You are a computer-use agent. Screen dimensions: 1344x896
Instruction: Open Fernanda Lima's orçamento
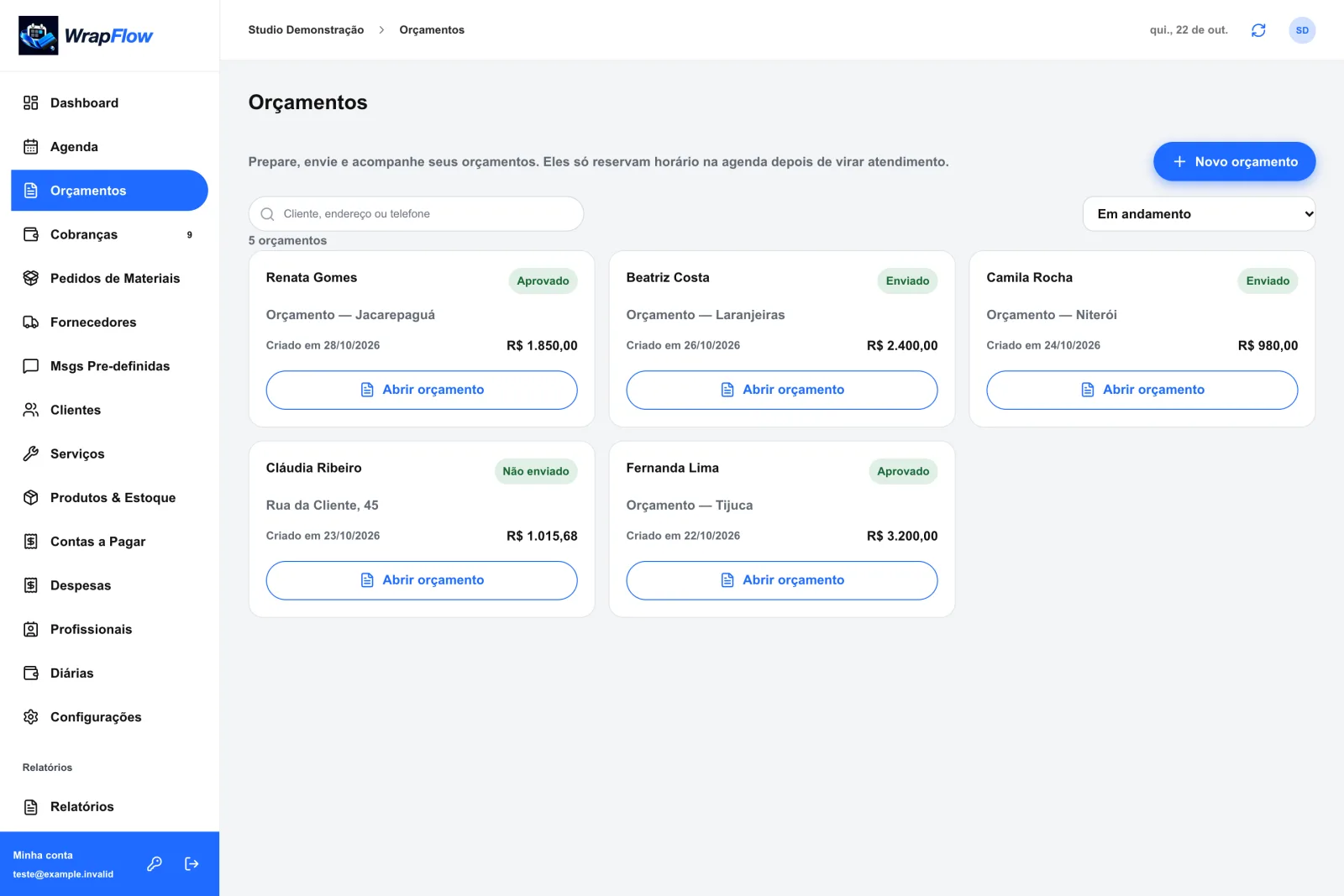782,580
